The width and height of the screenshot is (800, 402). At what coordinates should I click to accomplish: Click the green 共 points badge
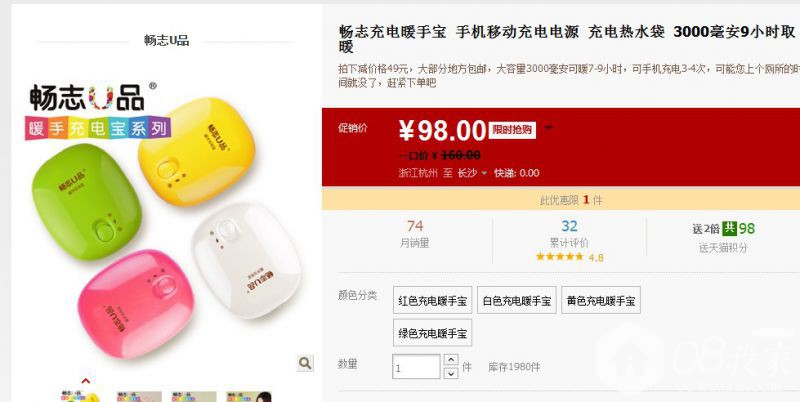pos(729,228)
